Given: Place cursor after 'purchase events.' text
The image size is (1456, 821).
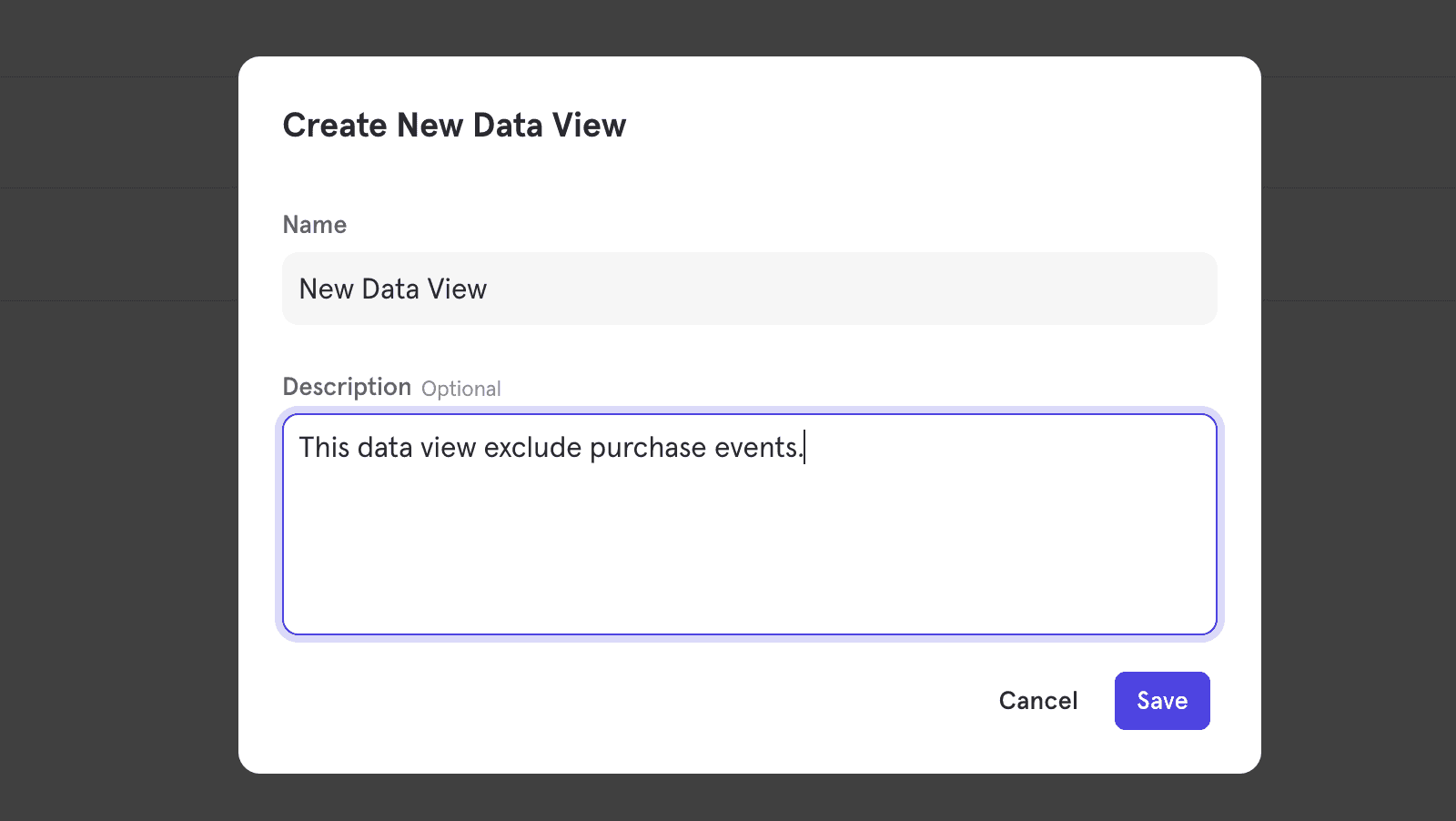Looking at the screenshot, I should (806, 447).
